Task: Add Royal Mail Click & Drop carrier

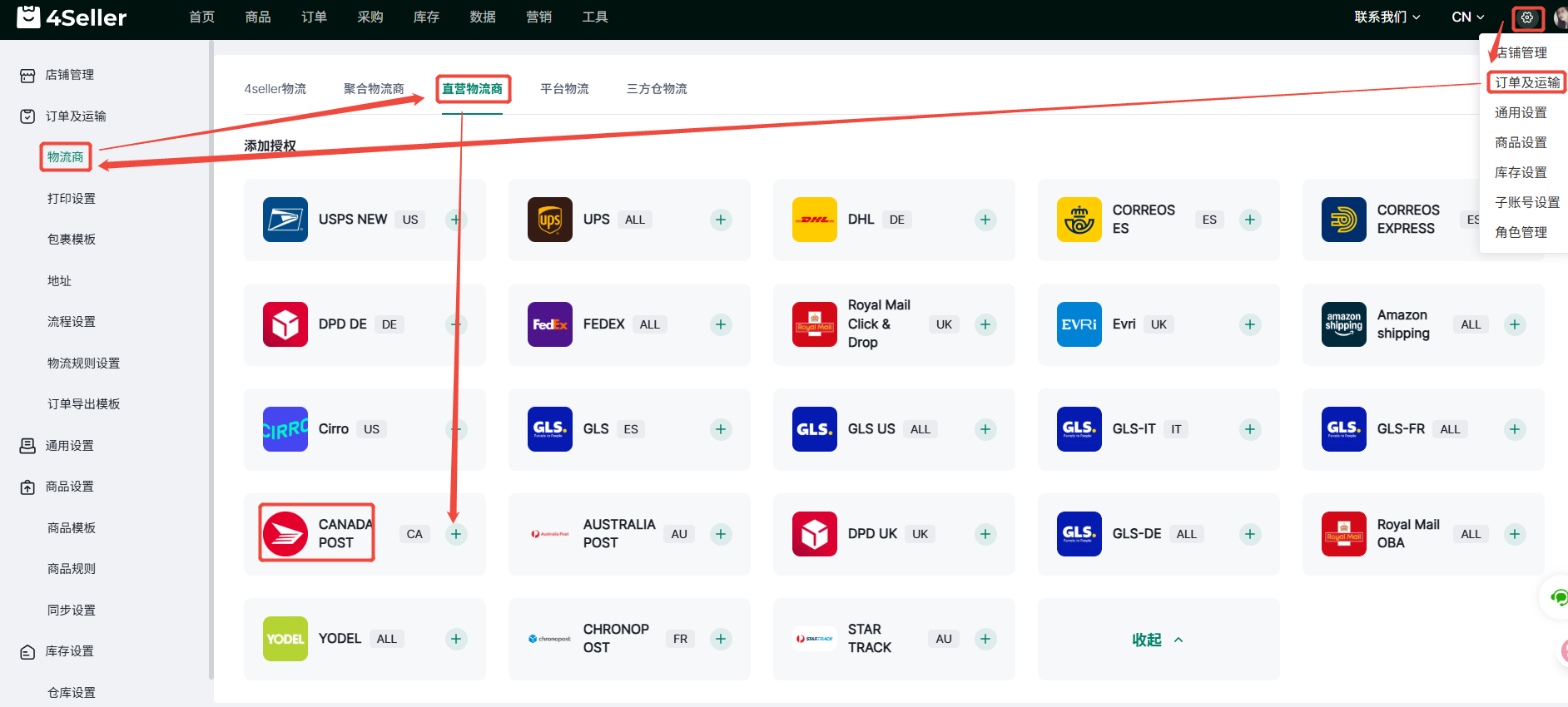Action: pyautogui.click(x=985, y=324)
